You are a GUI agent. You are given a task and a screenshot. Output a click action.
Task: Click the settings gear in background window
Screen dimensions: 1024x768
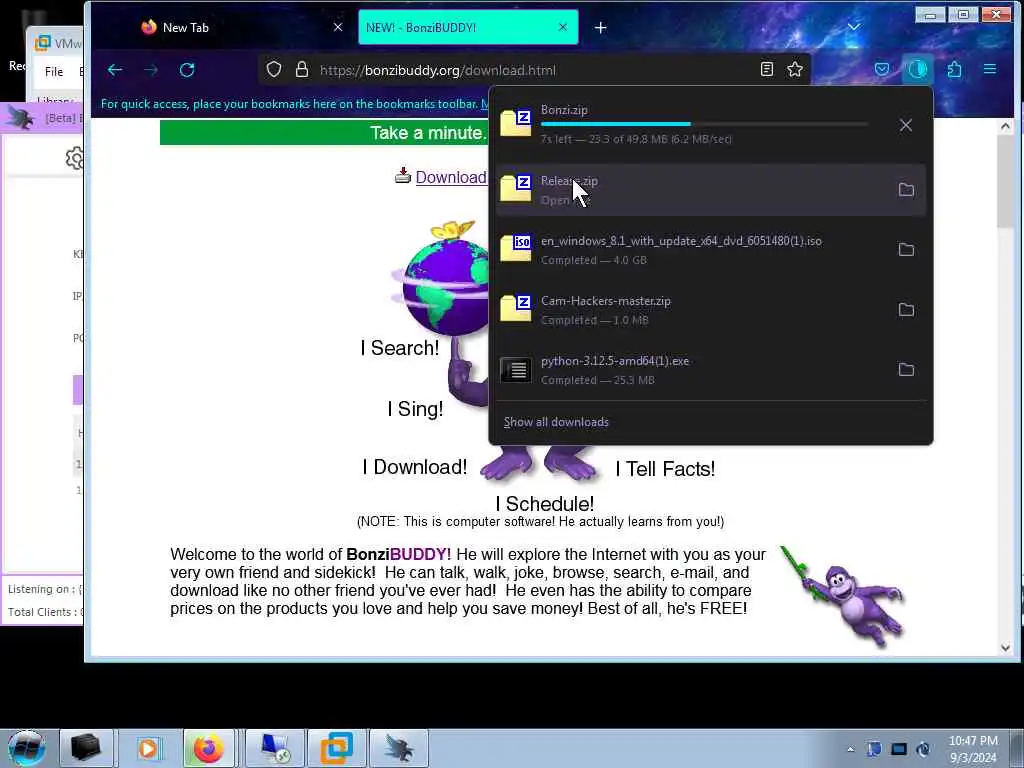[x=74, y=158]
